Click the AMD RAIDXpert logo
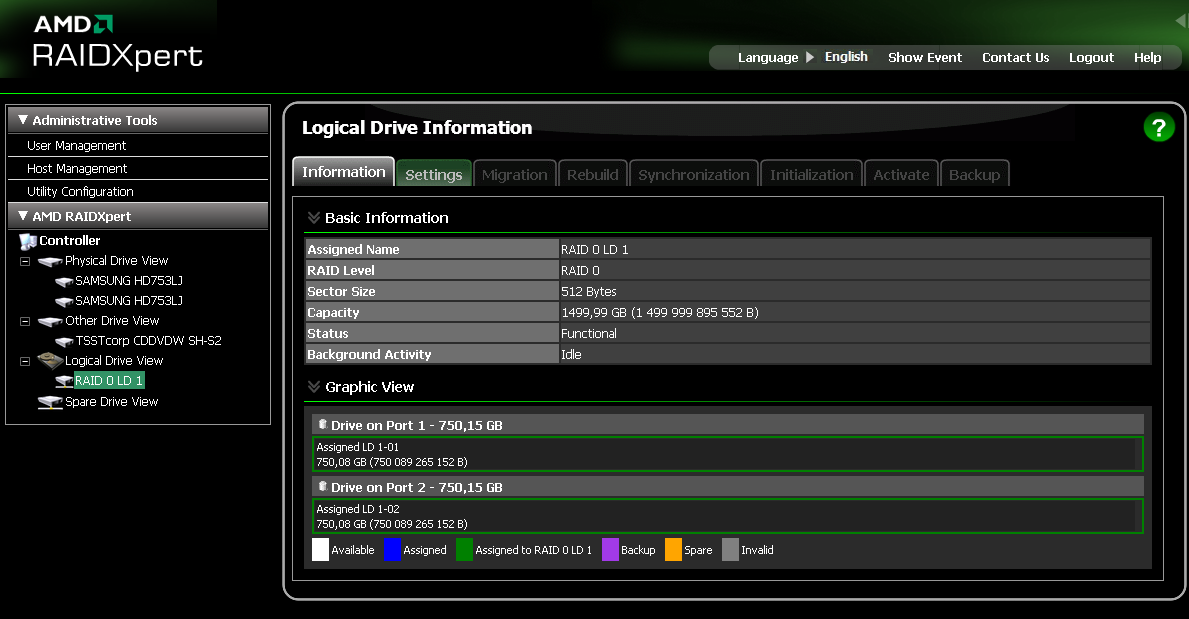 point(118,42)
